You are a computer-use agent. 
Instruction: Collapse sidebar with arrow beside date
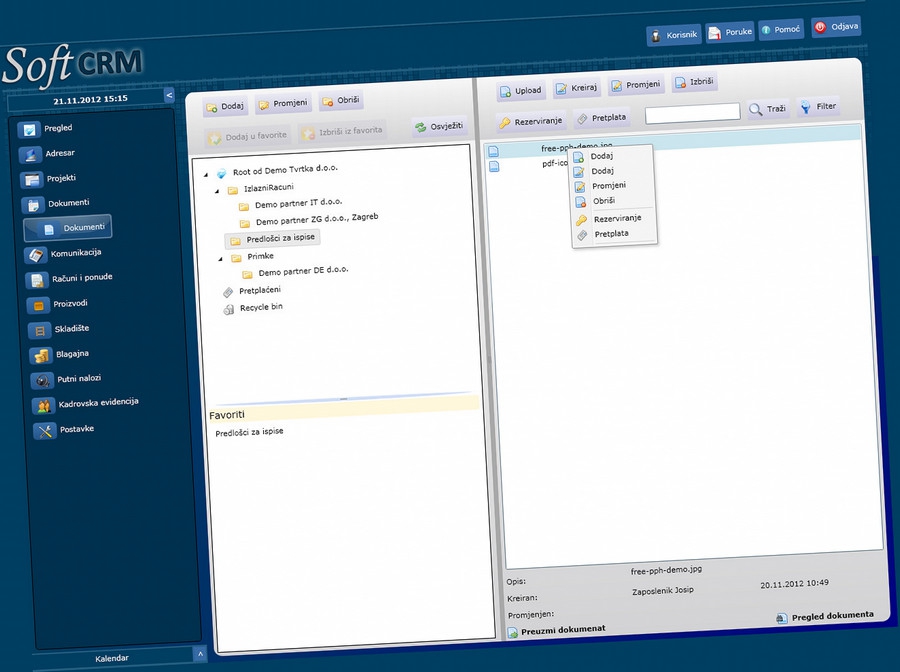(x=169, y=95)
